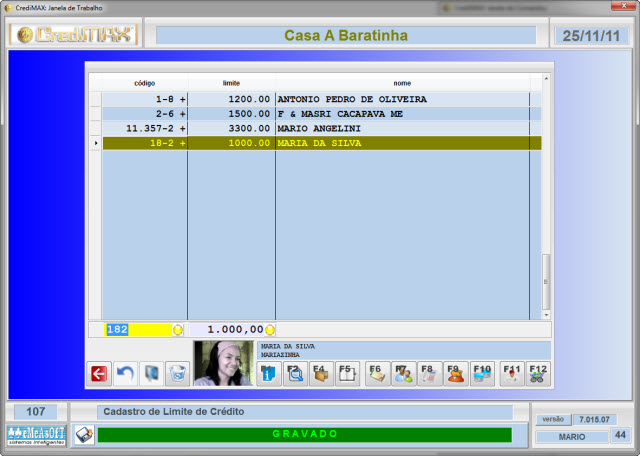The height and width of the screenshot is (456, 640).
Task: Click the printer icon in status bar
Action: pyautogui.click(x=84, y=435)
